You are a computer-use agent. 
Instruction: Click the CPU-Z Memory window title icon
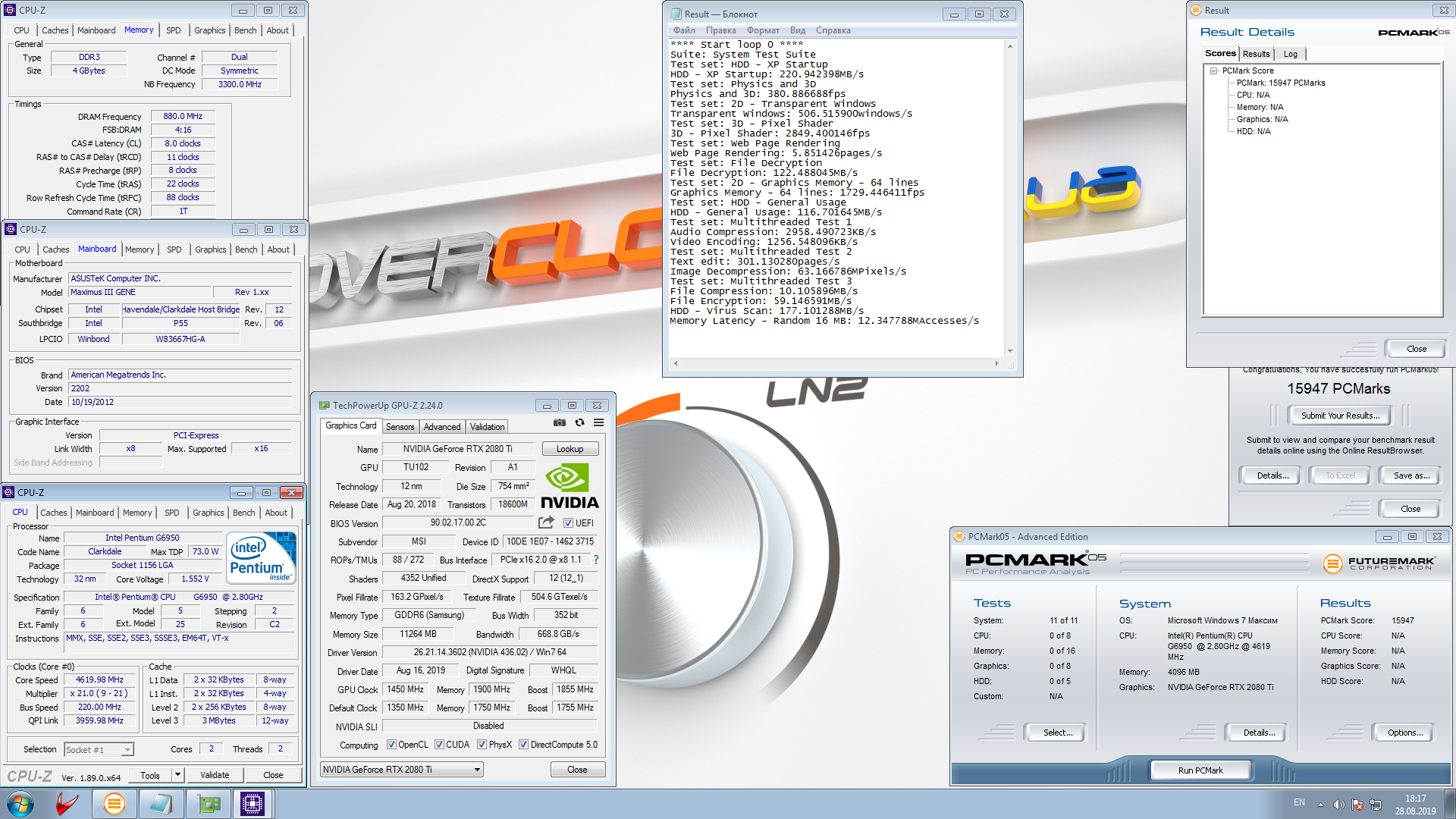pos(10,10)
